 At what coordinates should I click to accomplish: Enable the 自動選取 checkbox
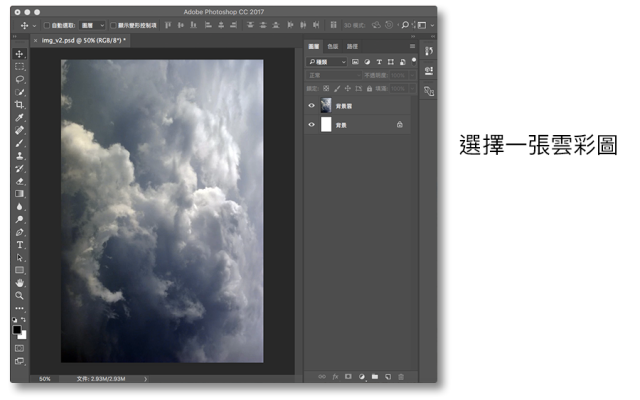[46, 24]
